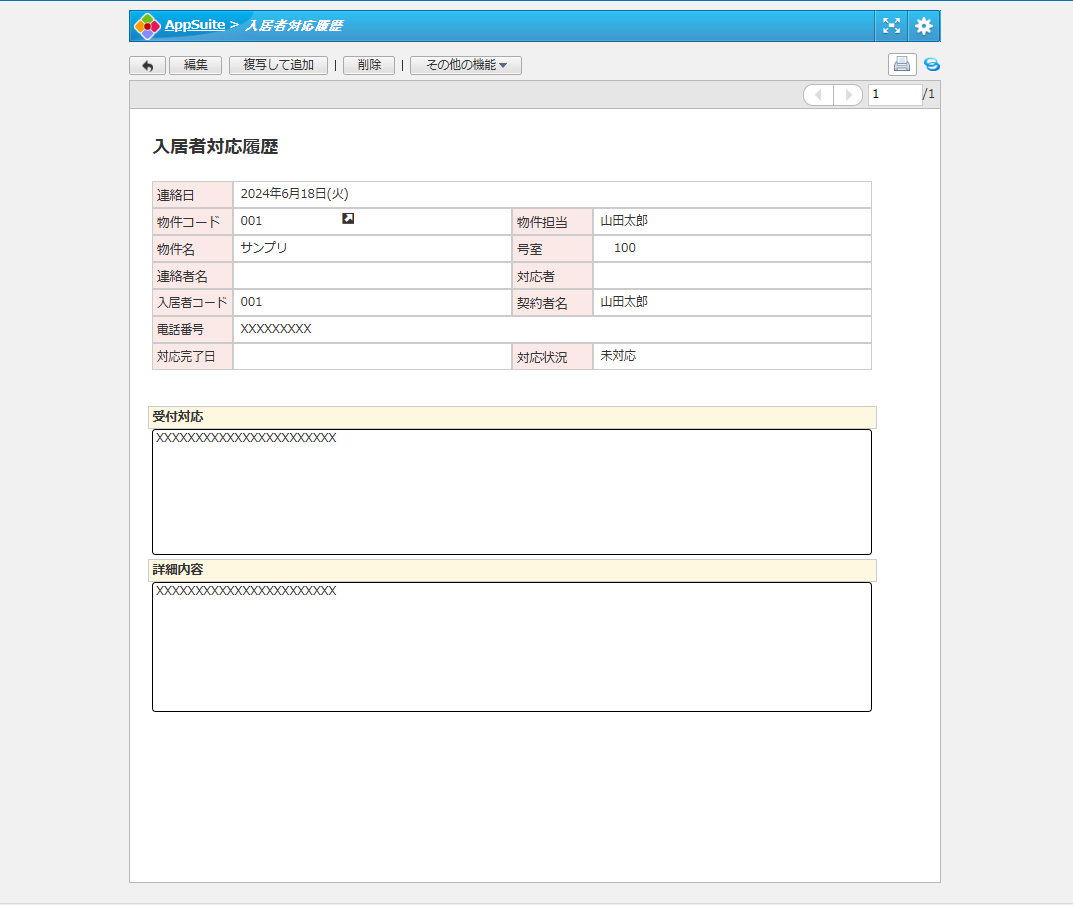Open settings with the gear icon
This screenshot has height=905, width=1073.
924,26
